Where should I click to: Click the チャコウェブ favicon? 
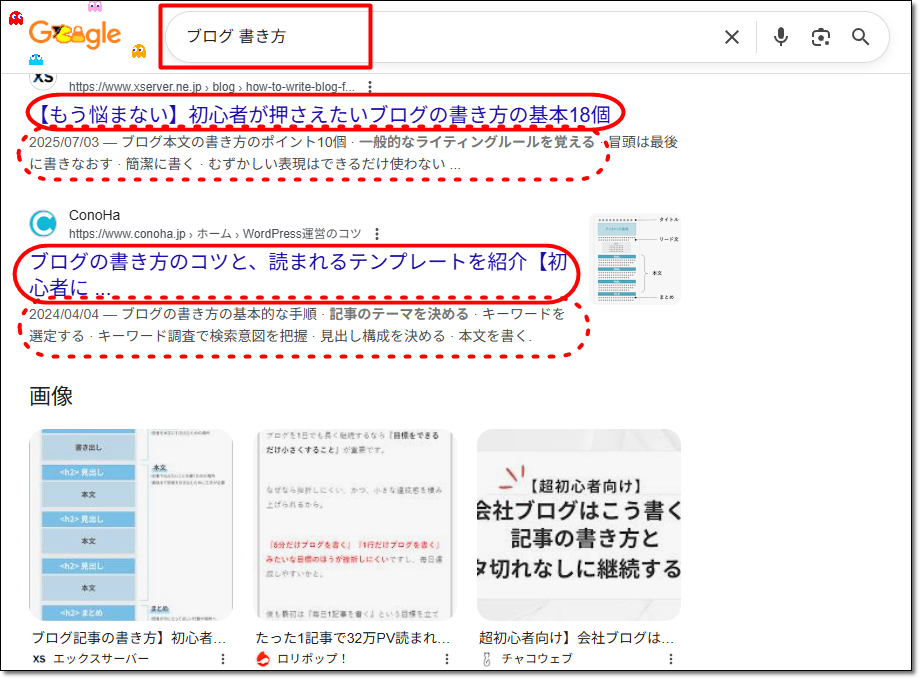[487, 658]
